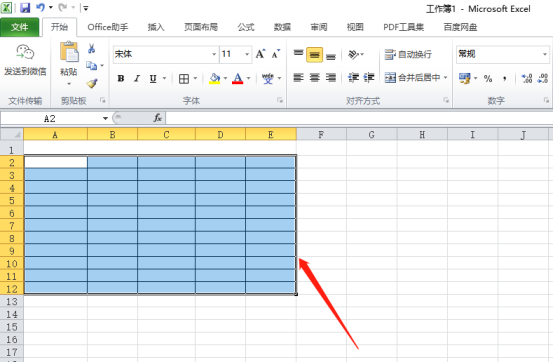Save the workbook with the floppy icon
This screenshot has height=362, width=554.
click(25, 7)
